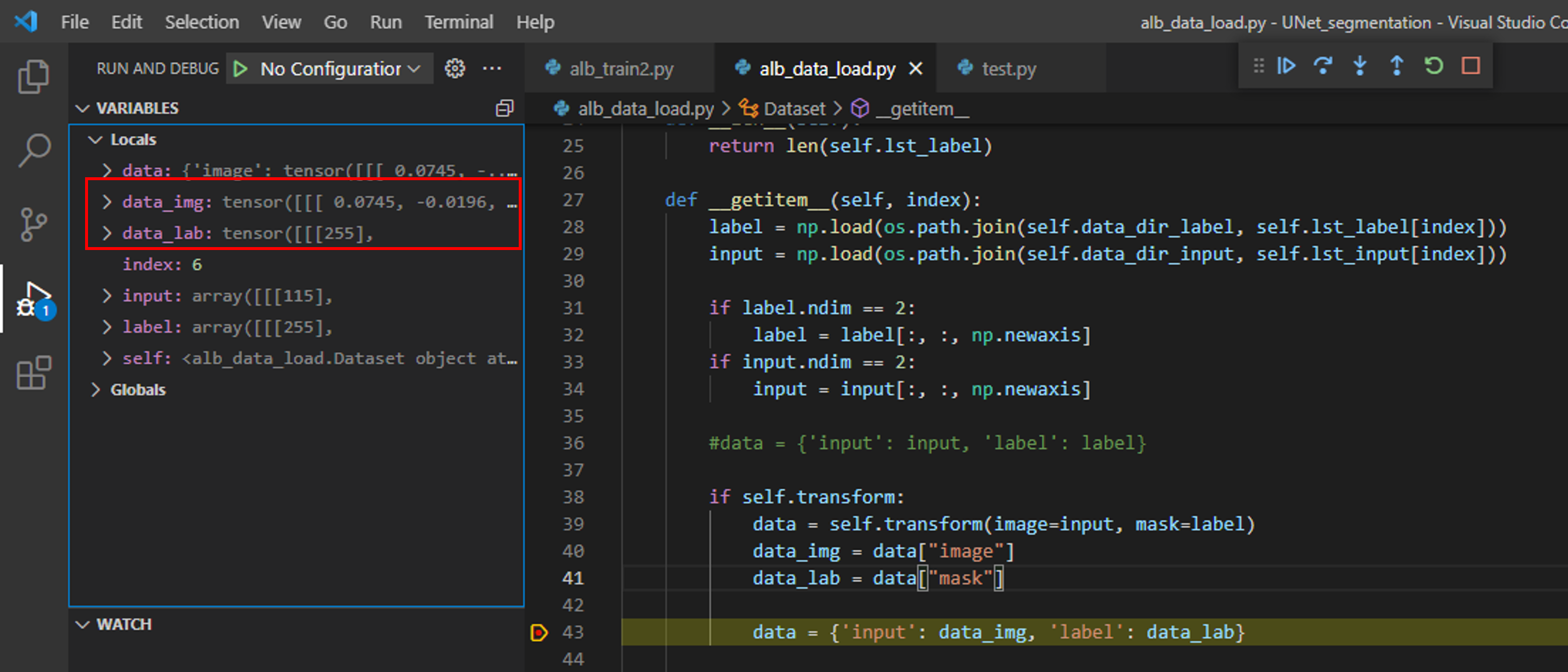The height and width of the screenshot is (672, 1568).
Task: Stop the debugging session
Action: tap(1471, 66)
